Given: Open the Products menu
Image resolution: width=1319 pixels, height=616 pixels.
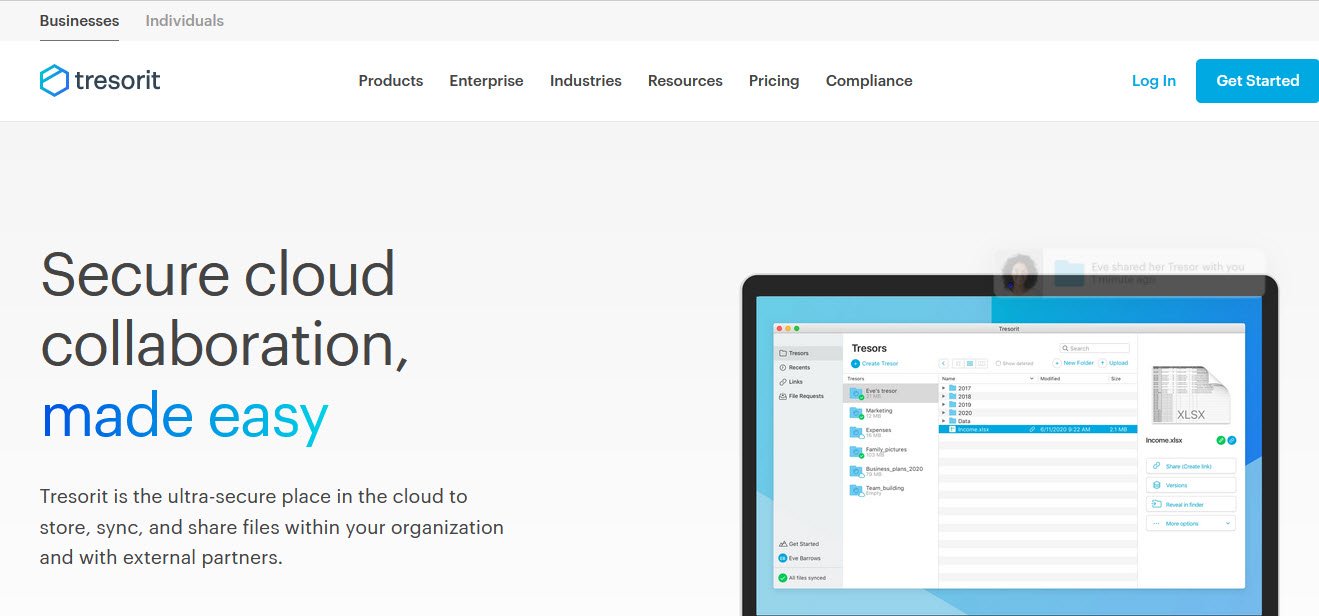Looking at the screenshot, I should 391,81.
